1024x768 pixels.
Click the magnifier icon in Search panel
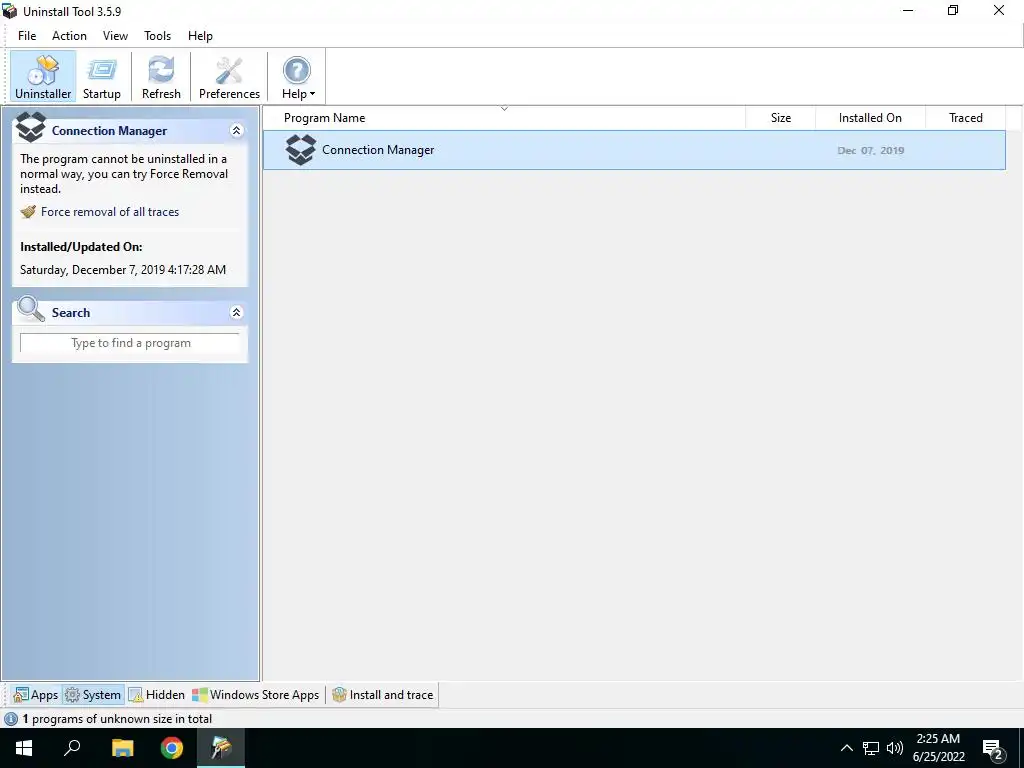(31, 310)
